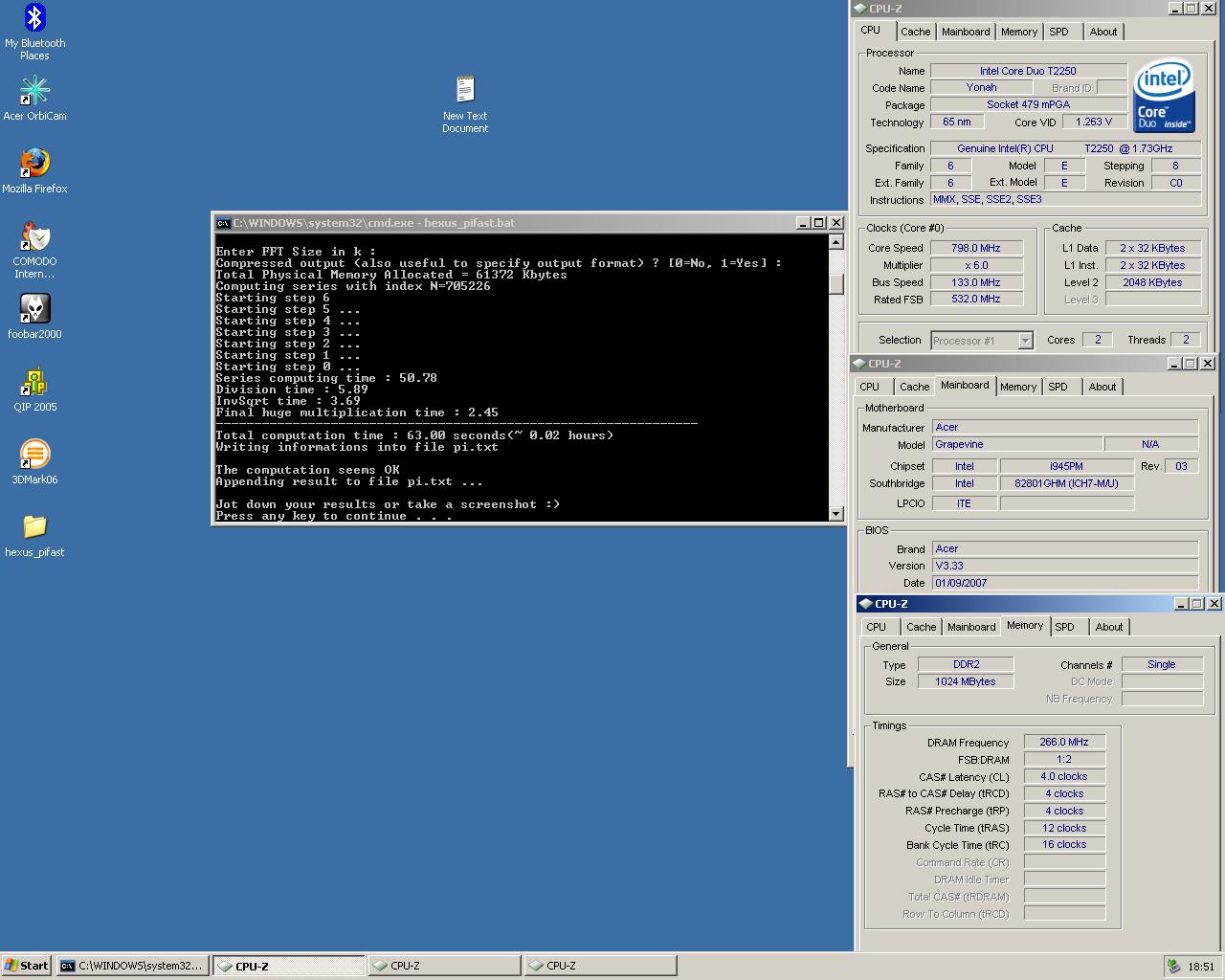Click Package value 'Socket 479 mPGA'
Viewport: 1225px width, 980px height.
(x=1028, y=104)
